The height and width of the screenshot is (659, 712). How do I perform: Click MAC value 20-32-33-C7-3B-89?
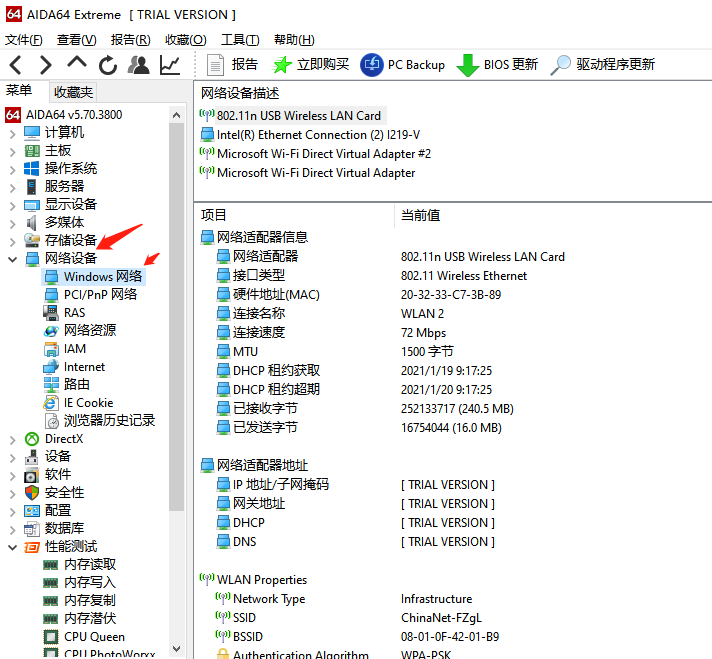tap(451, 295)
